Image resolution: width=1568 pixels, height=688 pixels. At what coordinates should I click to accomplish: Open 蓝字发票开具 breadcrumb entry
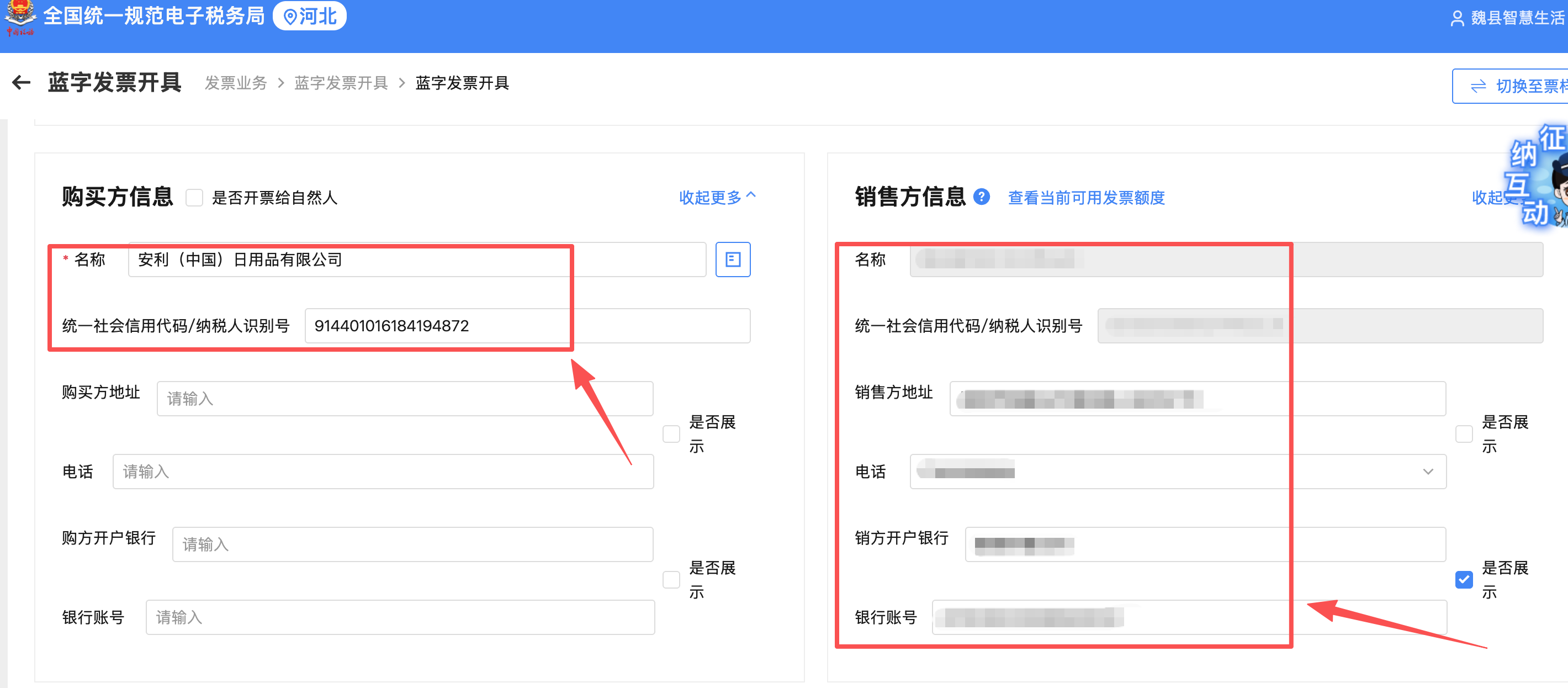pyautogui.click(x=341, y=83)
